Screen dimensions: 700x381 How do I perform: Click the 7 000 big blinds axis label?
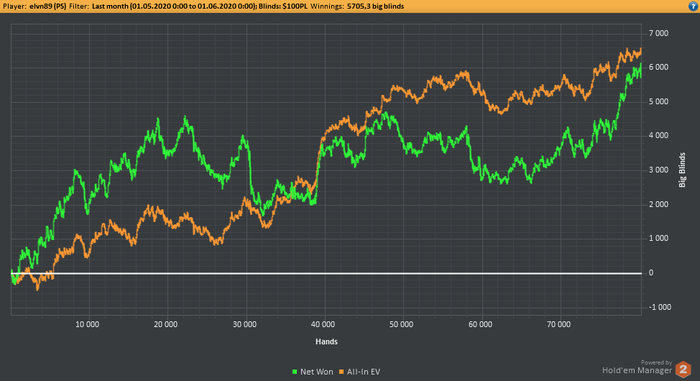pyautogui.click(x=658, y=33)
